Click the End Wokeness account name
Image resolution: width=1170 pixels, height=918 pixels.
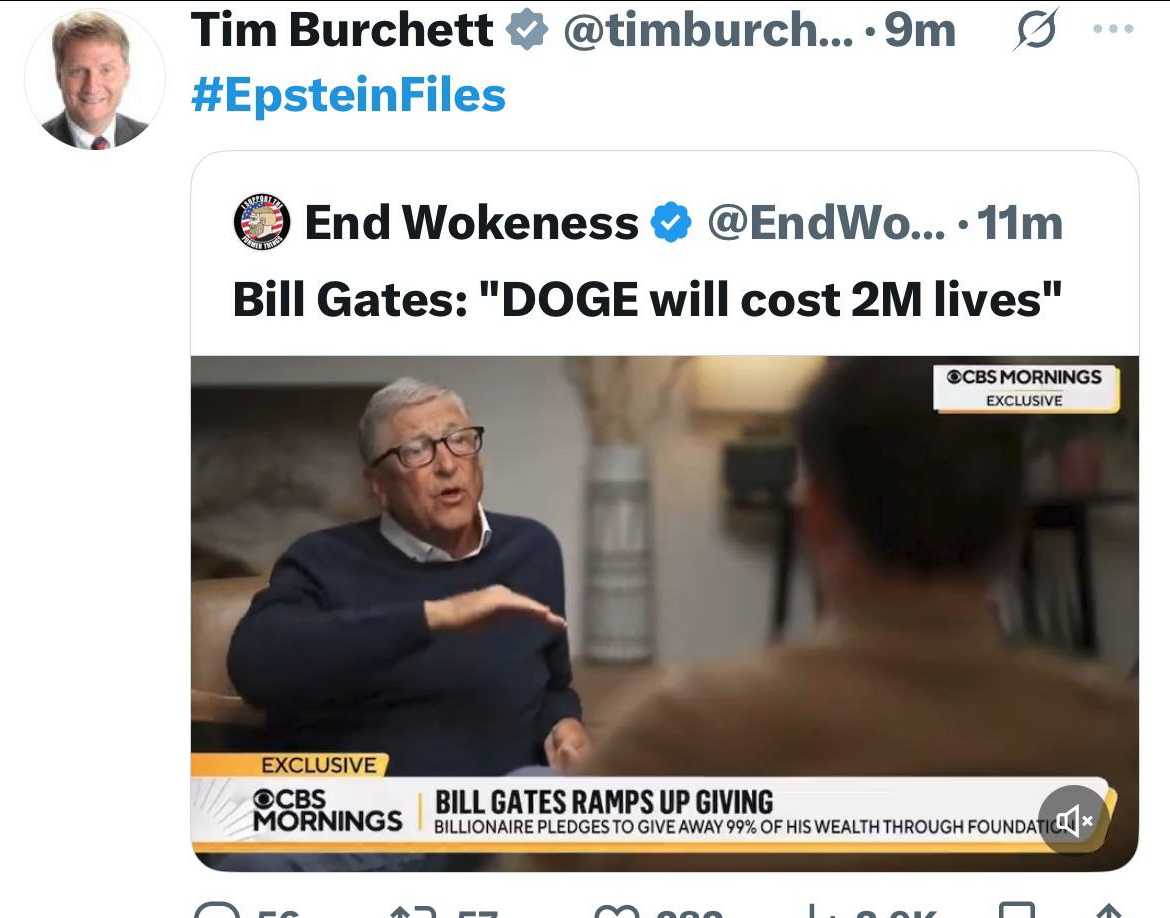(472, 222)
